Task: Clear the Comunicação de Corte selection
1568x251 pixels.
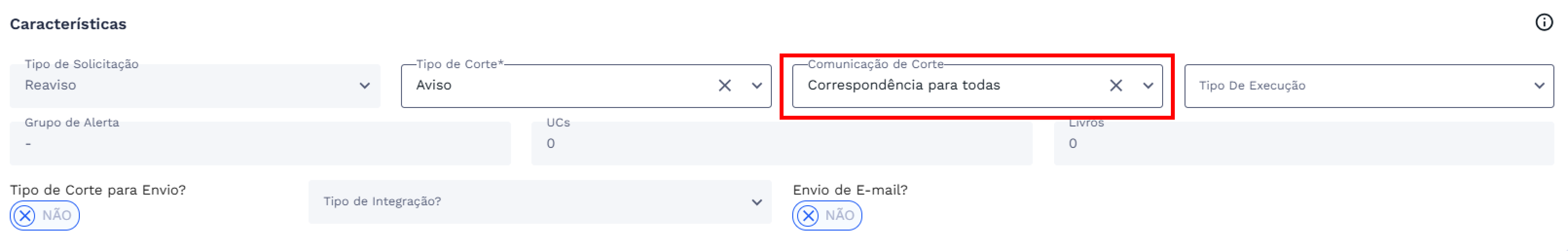Action: pos(1115,86)
